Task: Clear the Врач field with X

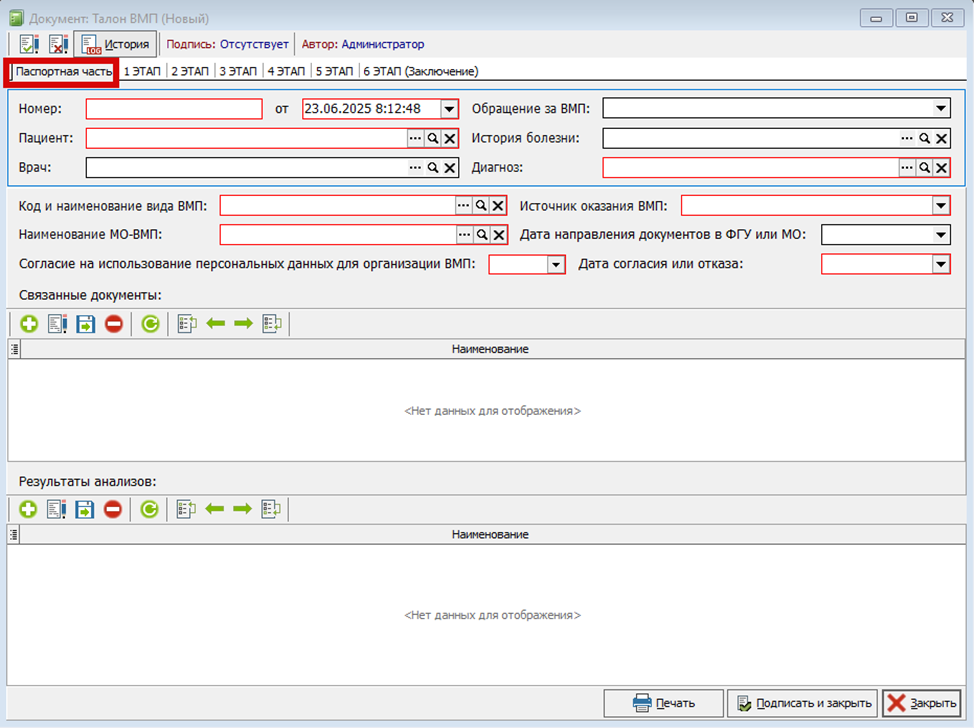Action: point(450,167)
